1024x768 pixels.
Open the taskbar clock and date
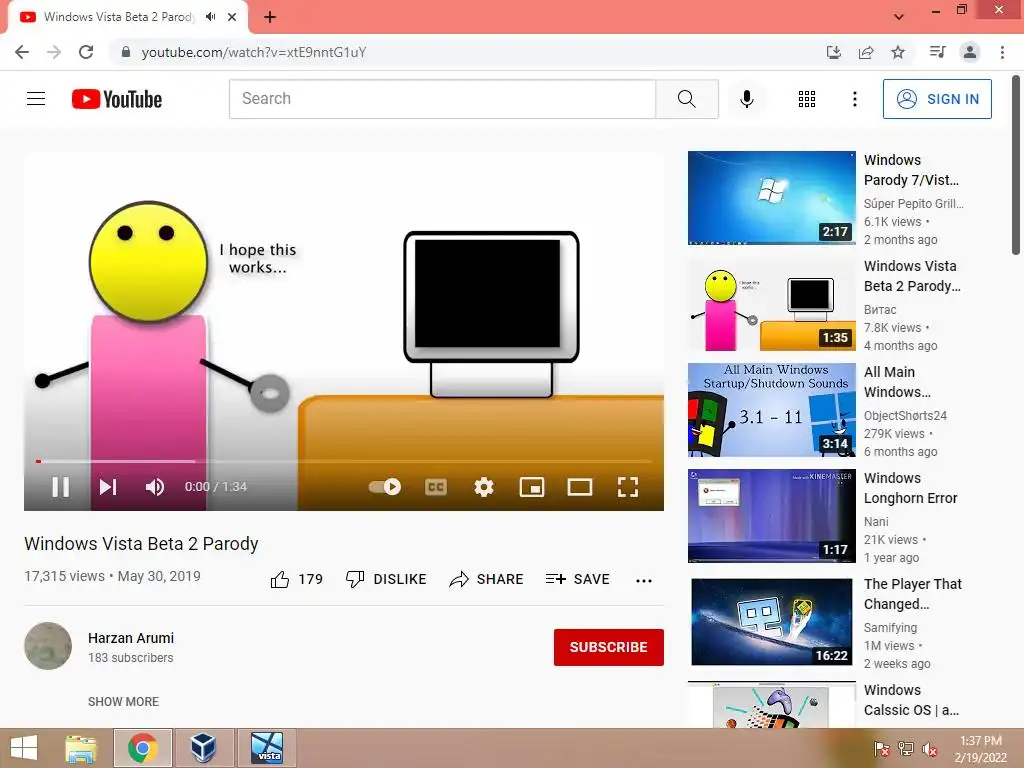click(x=980, y=749)
